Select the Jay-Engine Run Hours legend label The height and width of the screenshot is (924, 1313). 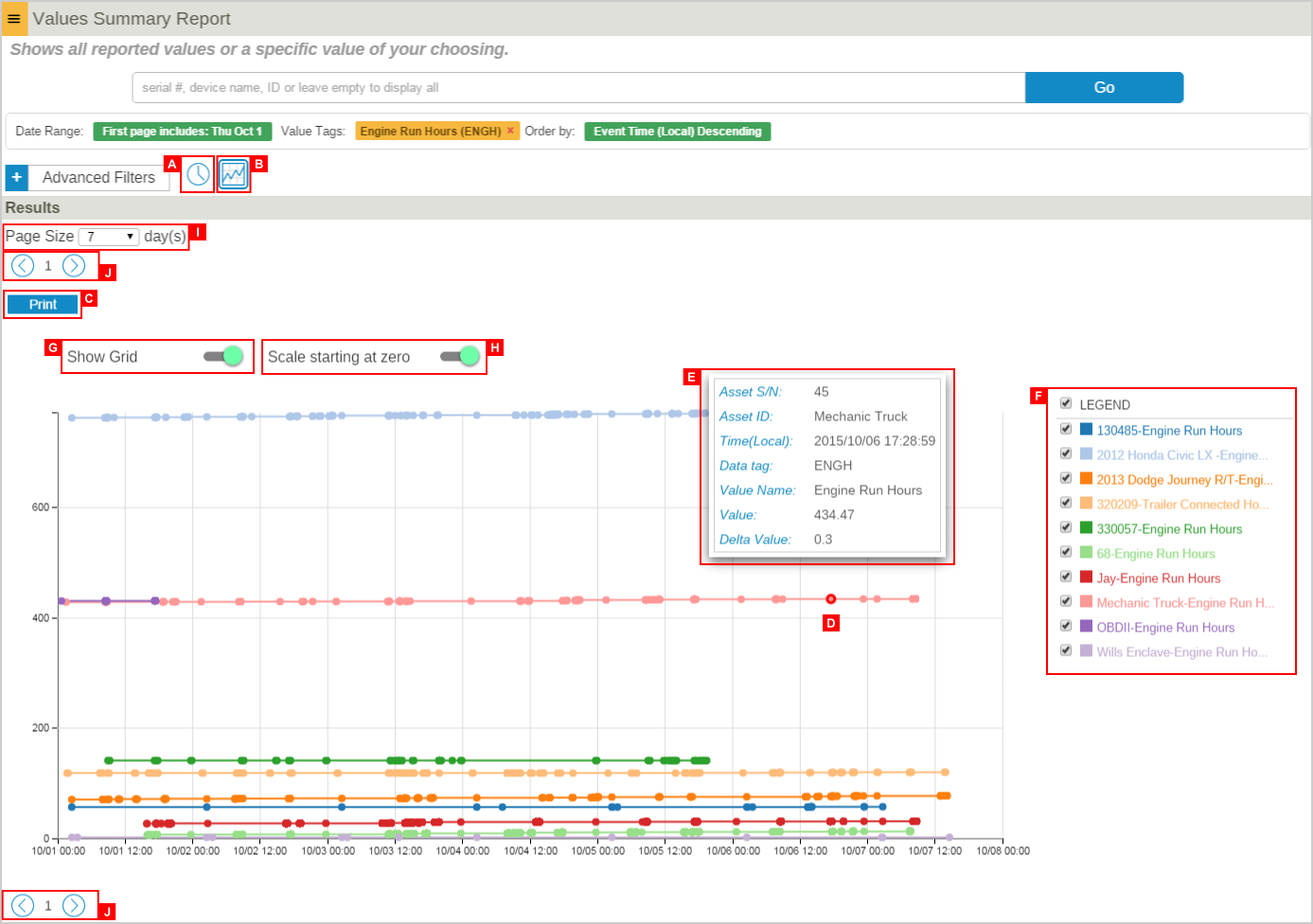1159,578
